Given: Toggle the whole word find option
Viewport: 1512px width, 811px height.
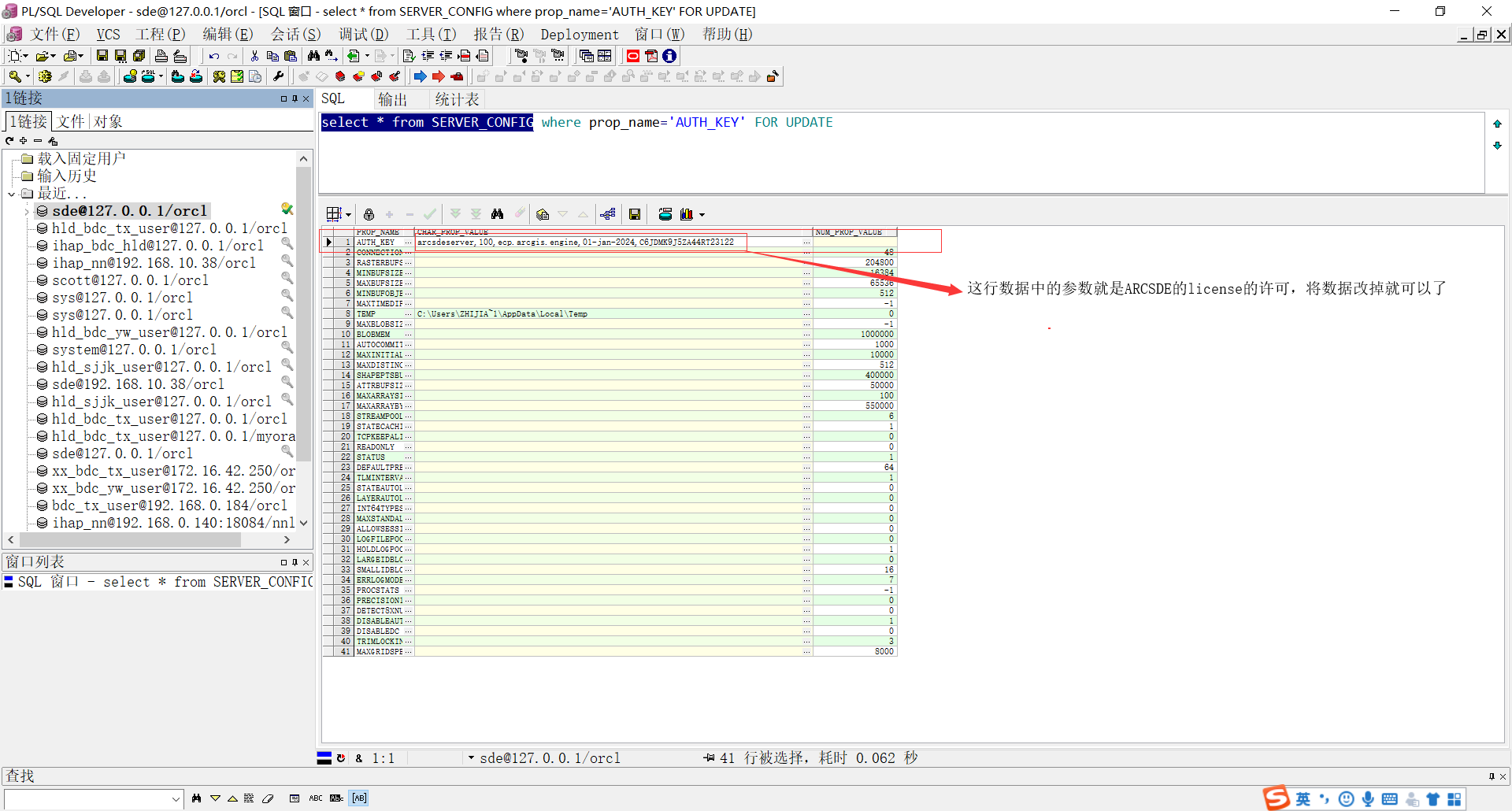Looking at the screenshot, I should click(336, 798).
